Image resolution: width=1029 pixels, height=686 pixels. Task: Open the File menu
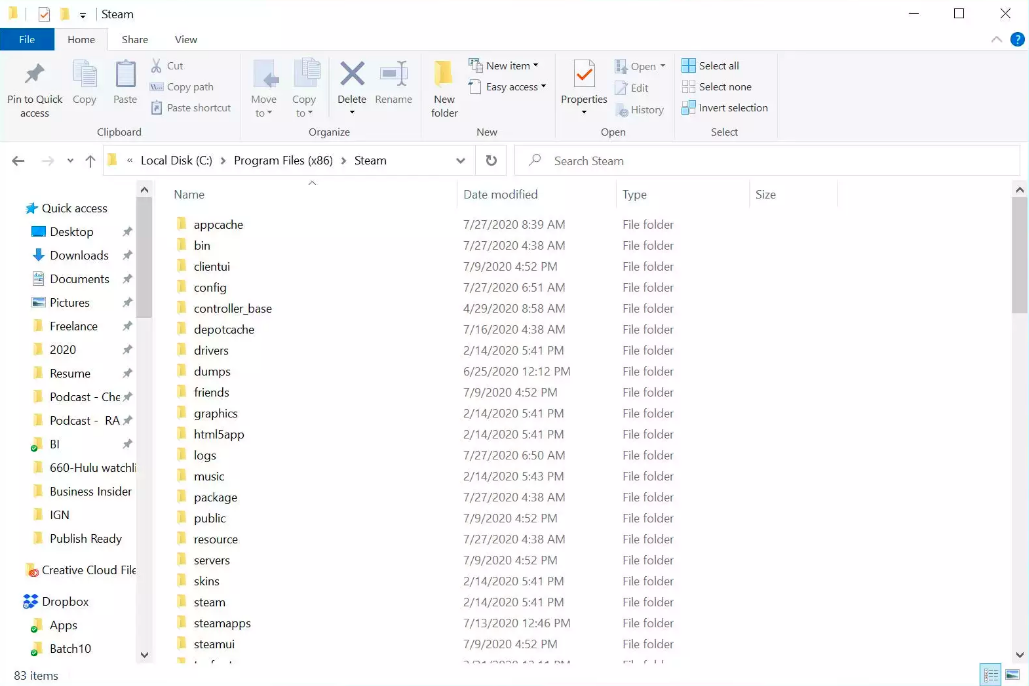click(x=27, y=40)
